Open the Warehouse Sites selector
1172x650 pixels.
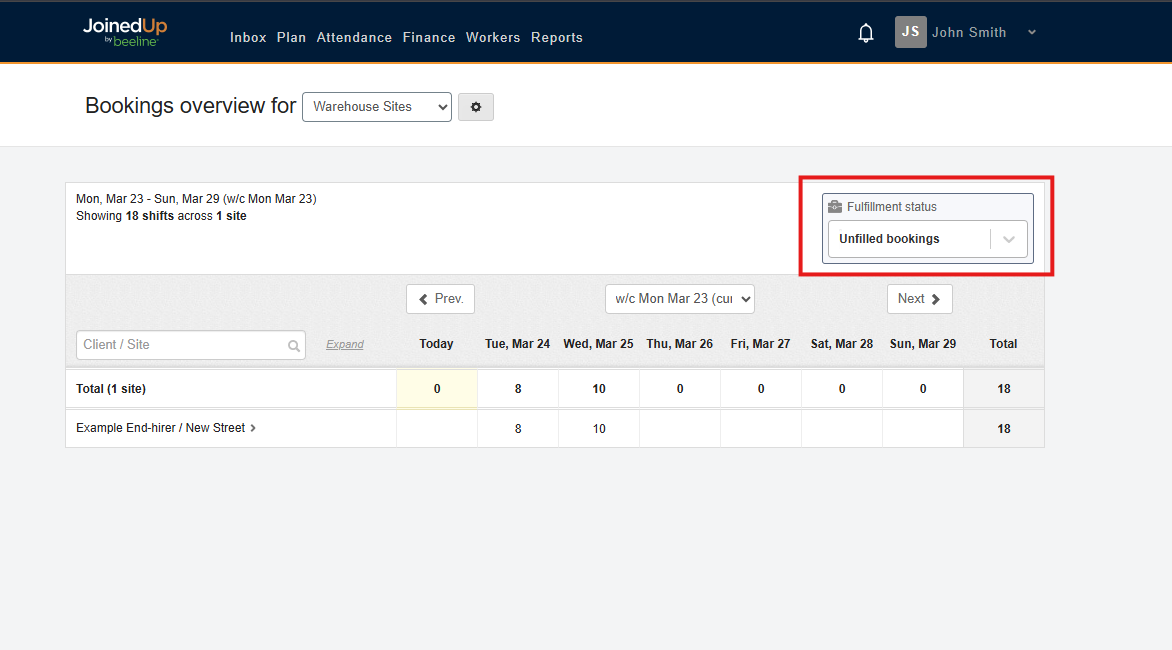click(377, 106)
